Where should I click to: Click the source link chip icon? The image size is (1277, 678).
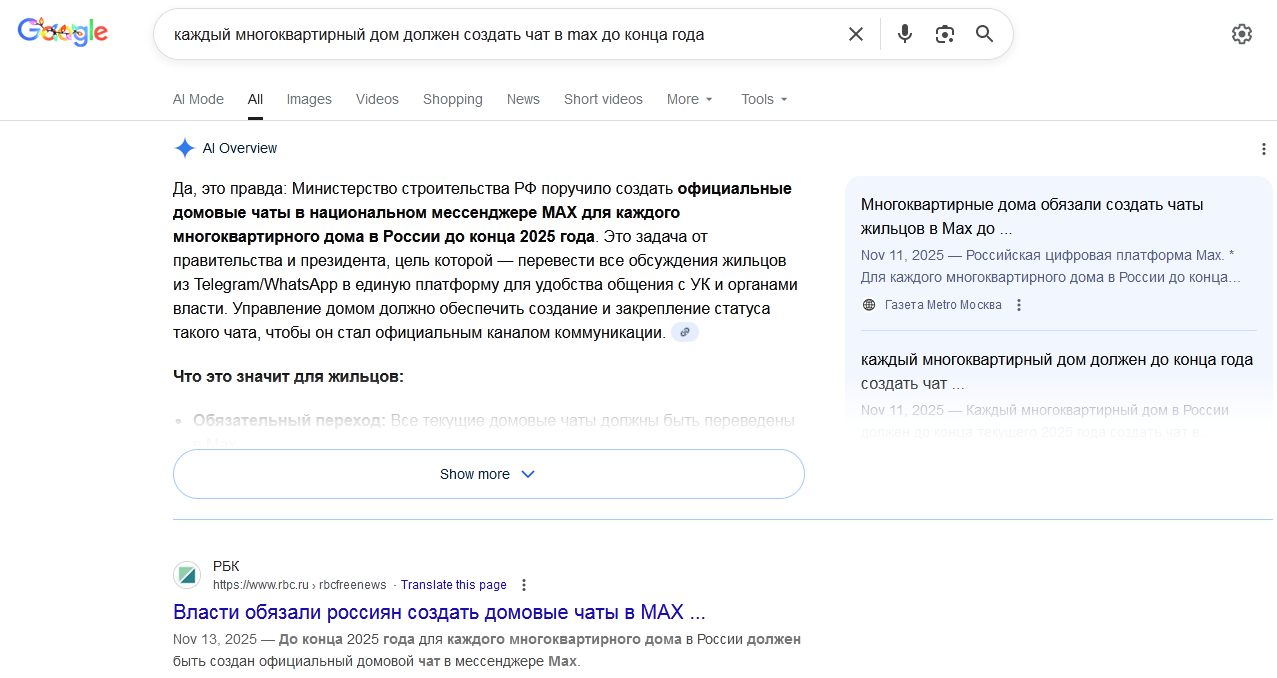[x=685, y=332]
